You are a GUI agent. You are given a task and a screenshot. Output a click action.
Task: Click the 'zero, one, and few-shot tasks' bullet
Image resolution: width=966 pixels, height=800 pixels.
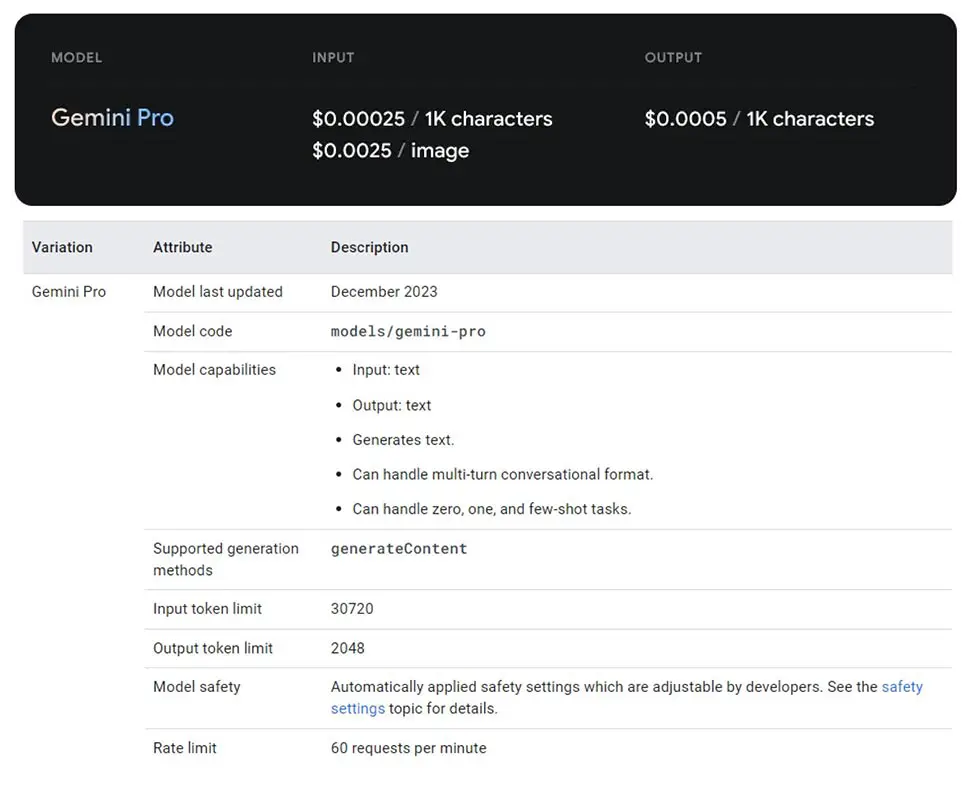[492, 509]
